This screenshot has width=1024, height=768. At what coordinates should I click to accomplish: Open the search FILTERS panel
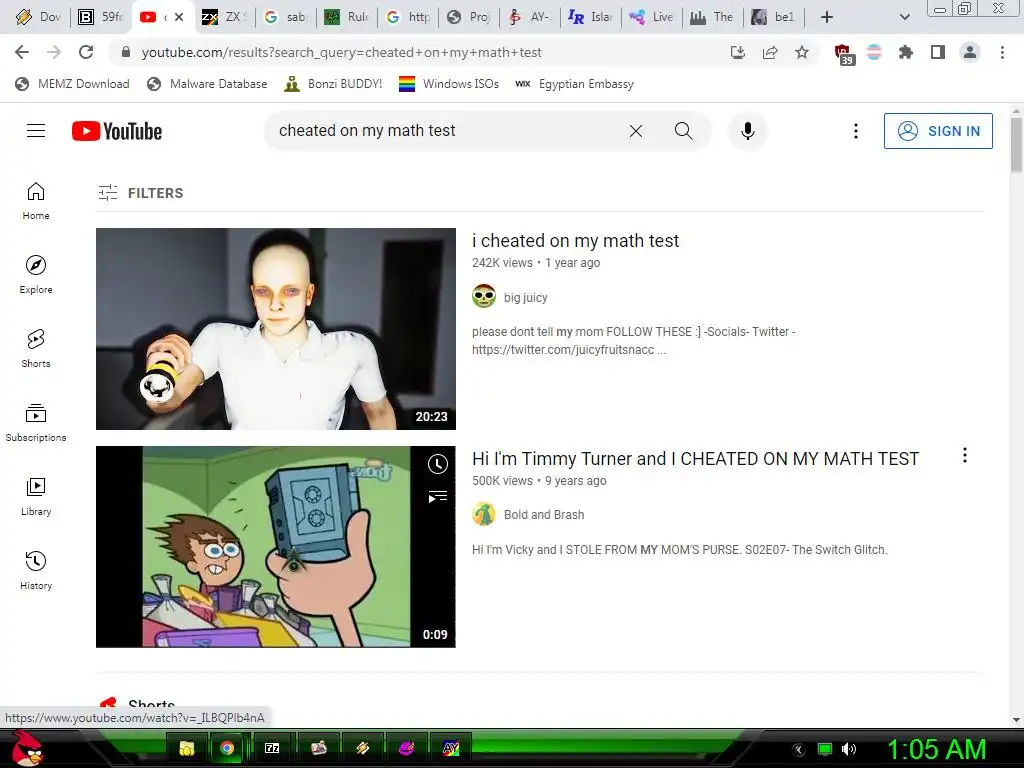[x=141, y=193]
